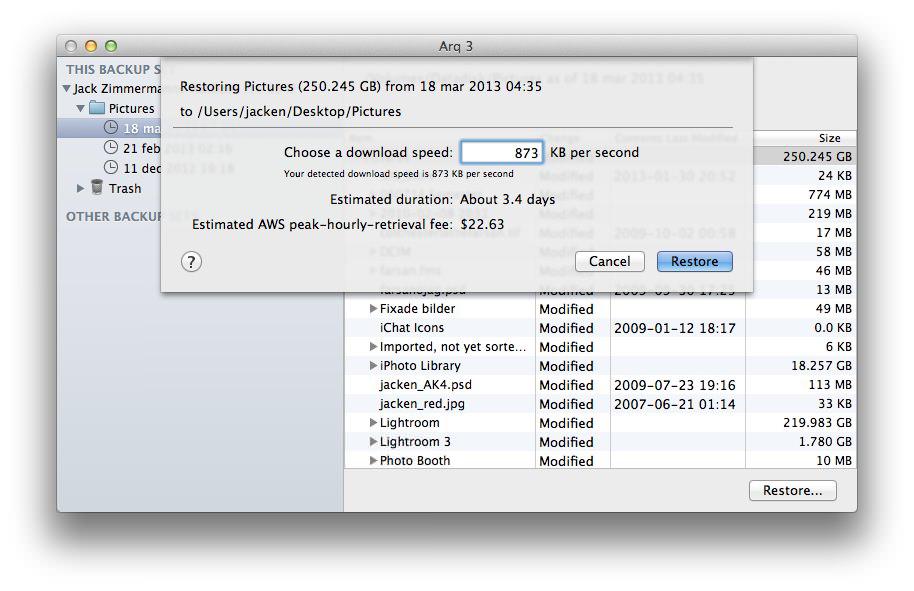Click the help question mark button

click(191, 262)
